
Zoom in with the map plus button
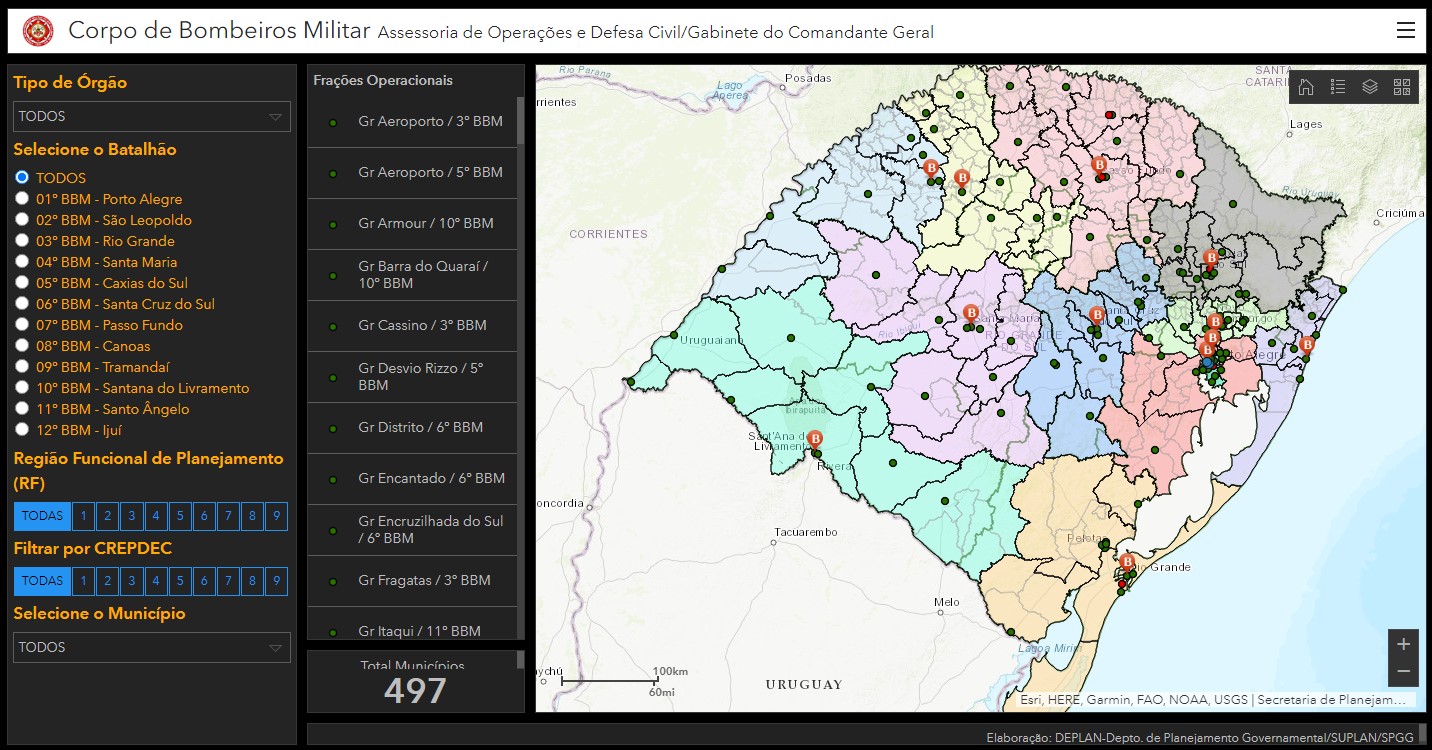click(1404, 643)
